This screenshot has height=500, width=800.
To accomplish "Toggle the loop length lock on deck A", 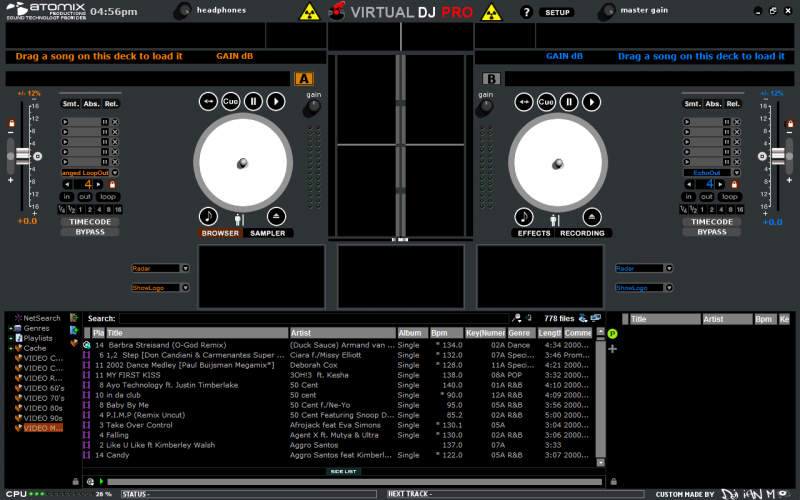I will pyautogui.click(x=112, y=184).
